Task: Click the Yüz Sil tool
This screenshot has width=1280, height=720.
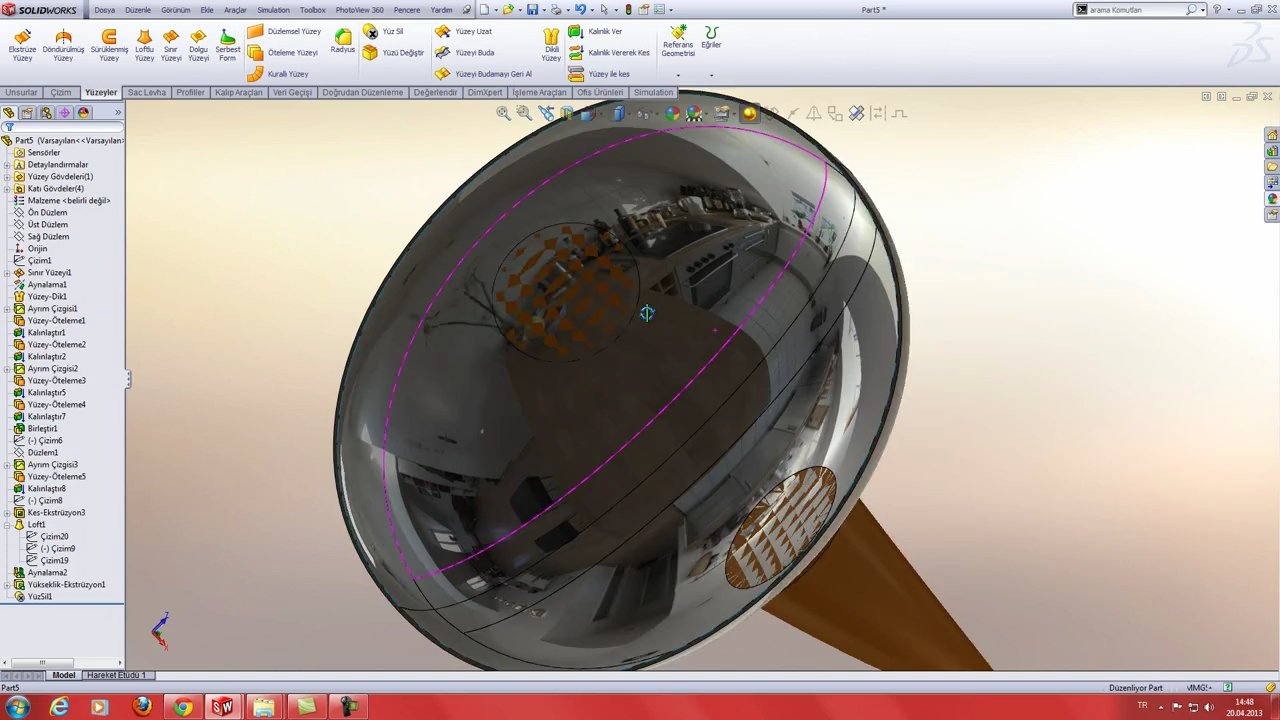Action: point(383,31)
